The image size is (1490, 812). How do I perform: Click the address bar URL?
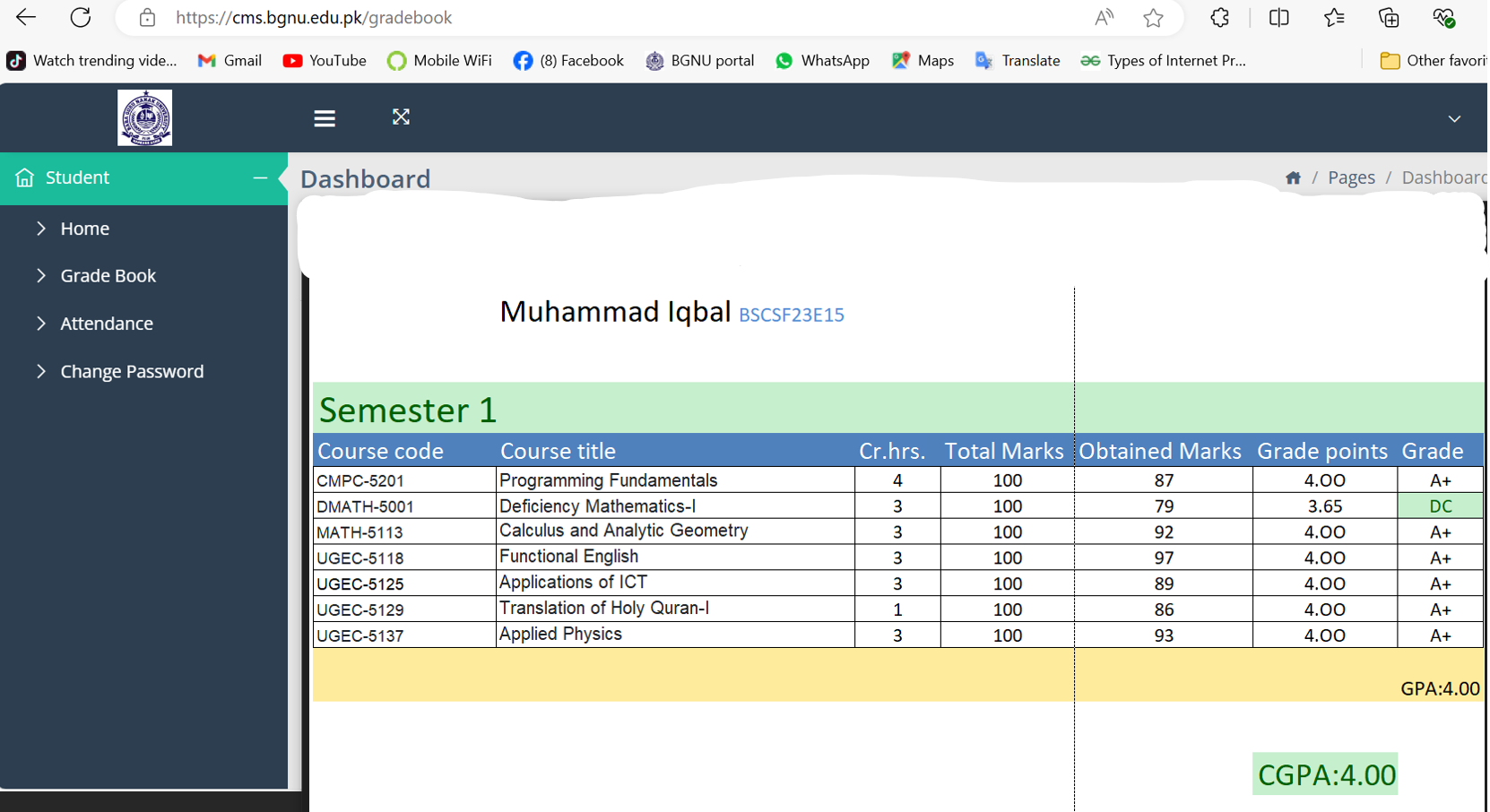coord(314,18)
